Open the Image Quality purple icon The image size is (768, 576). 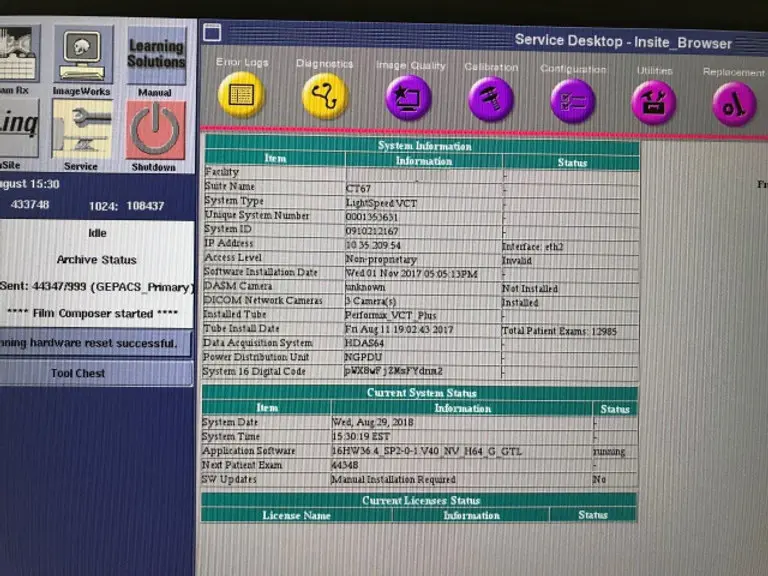tap(408, 98)
